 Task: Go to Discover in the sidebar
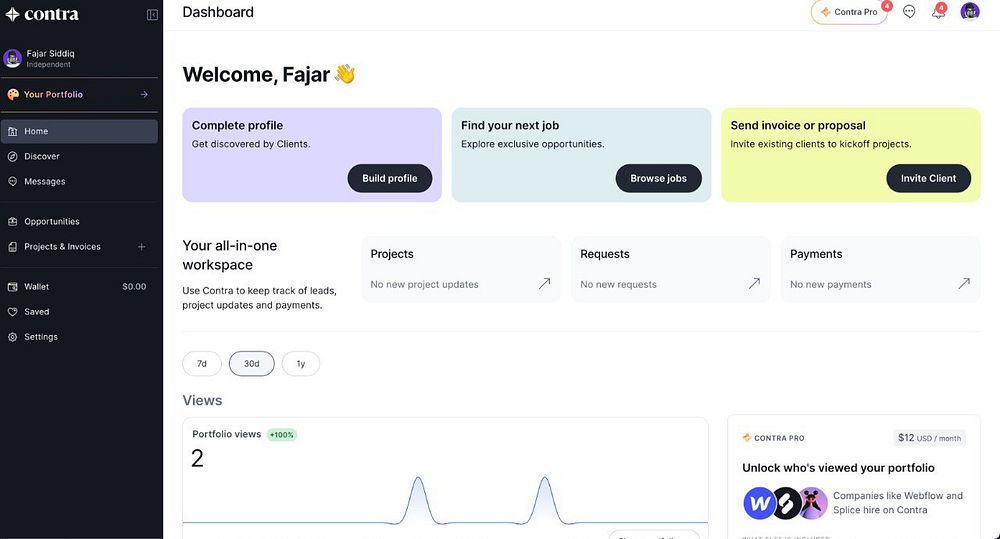click(80, 156)
